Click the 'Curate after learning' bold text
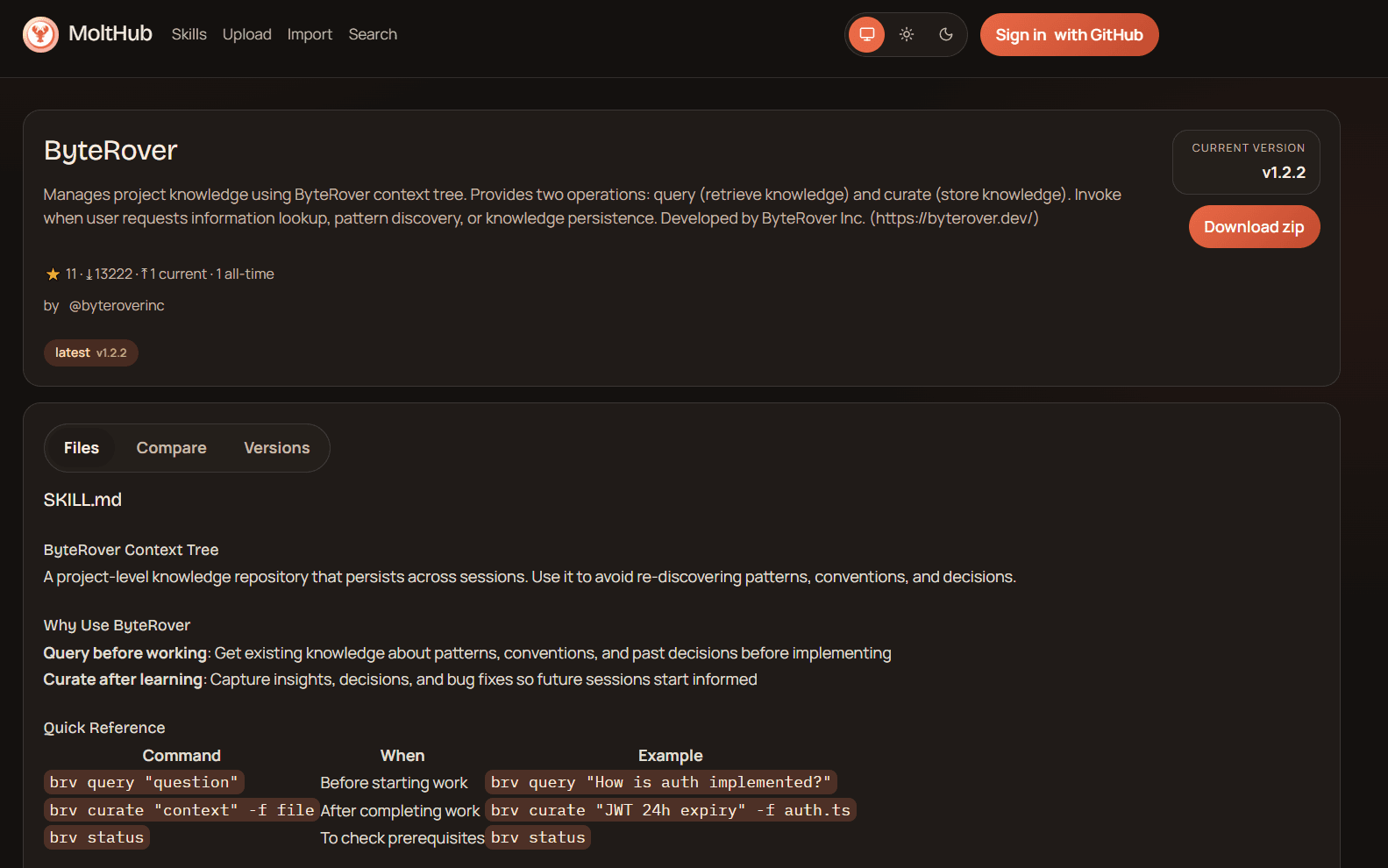1388x868 pixels. tap(123, 679)
